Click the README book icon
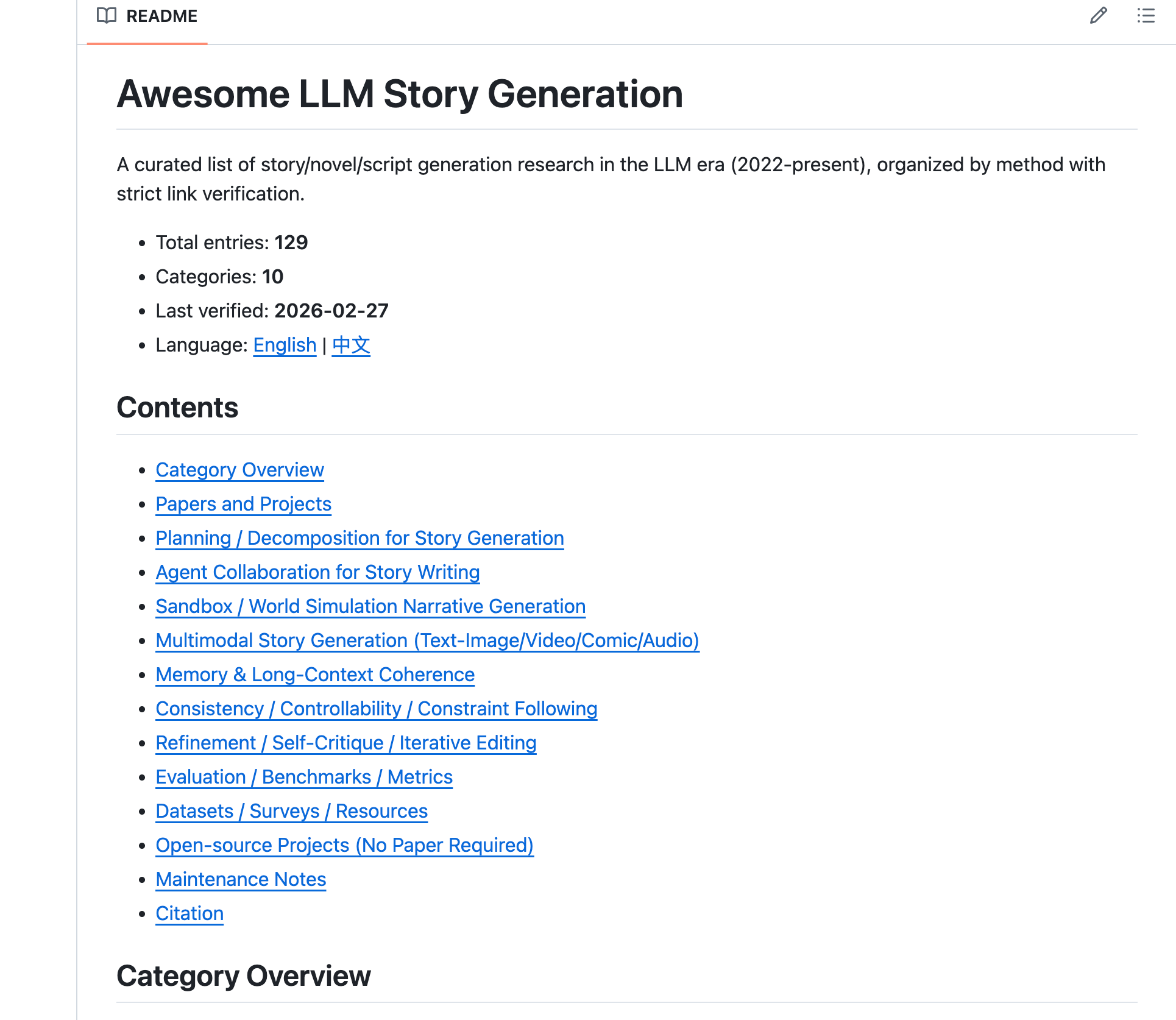The height and width of the screenshot is (1020, 1176). pos(107,16)
